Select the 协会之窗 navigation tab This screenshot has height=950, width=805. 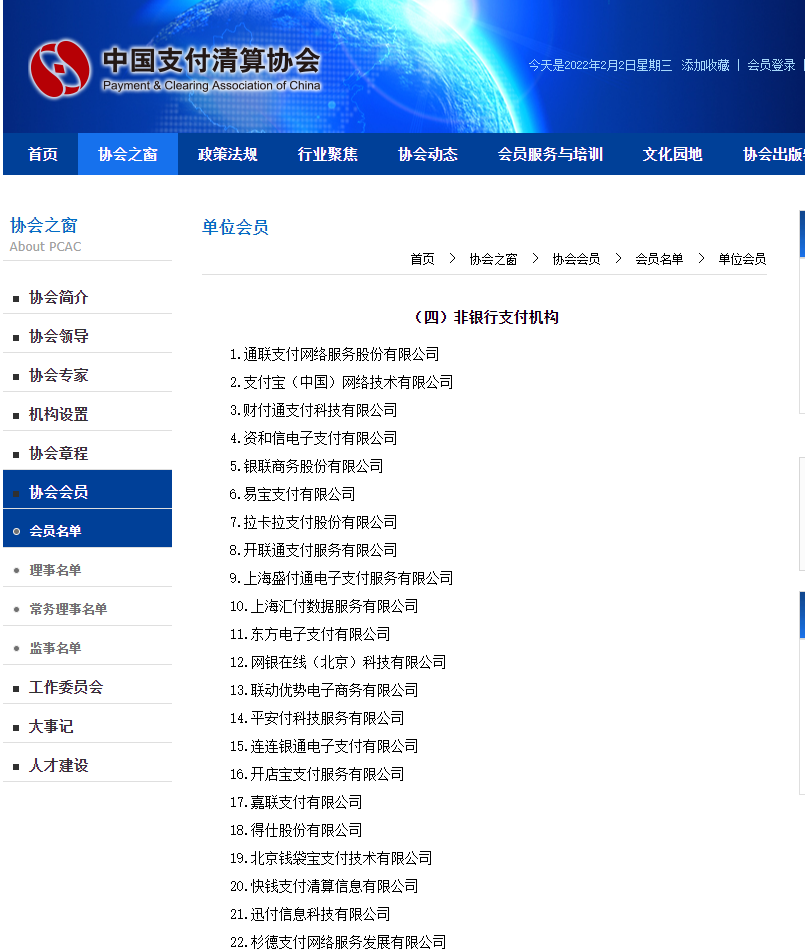click(128, 154)
